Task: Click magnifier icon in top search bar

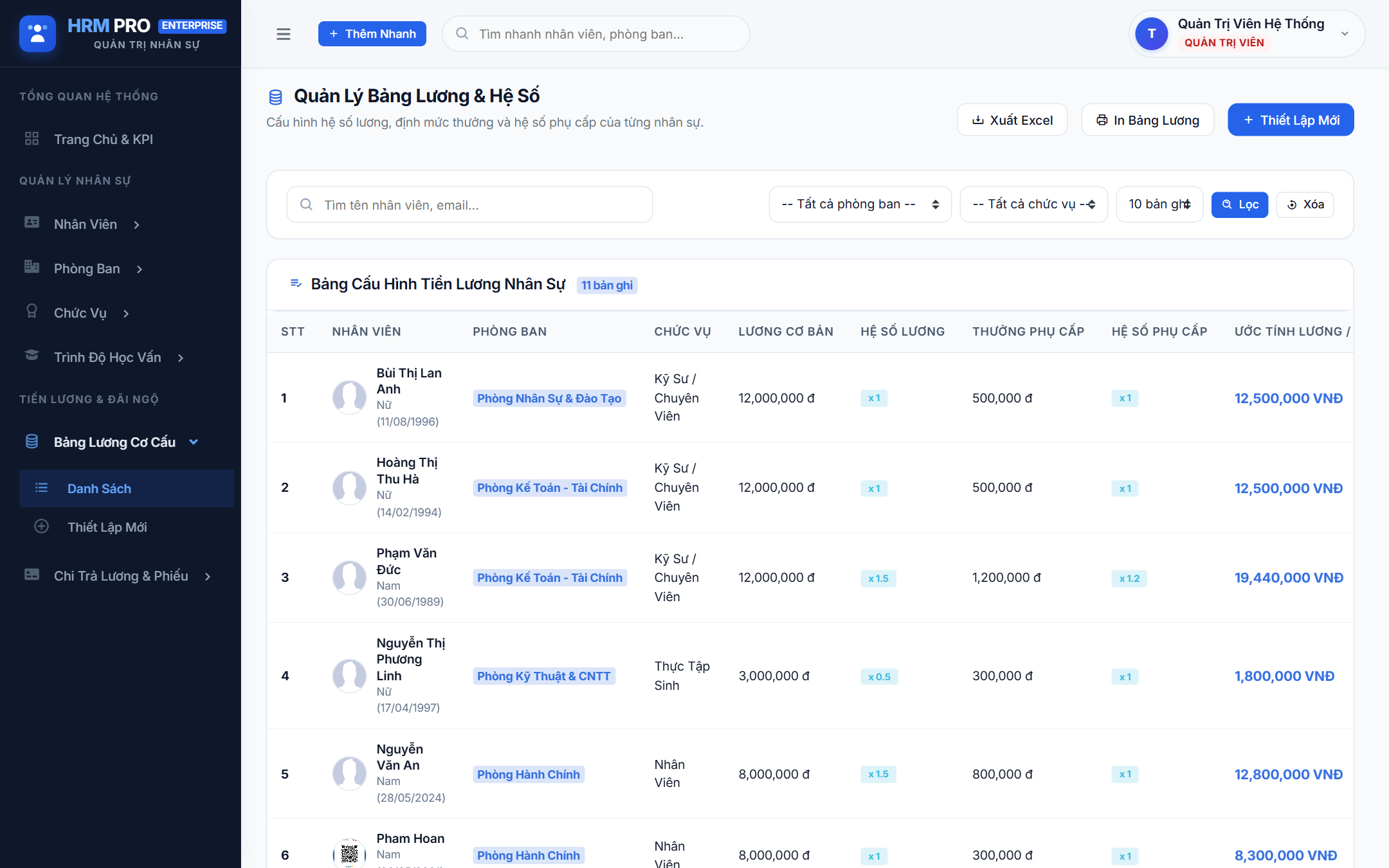Action: [x=462, y=33]
